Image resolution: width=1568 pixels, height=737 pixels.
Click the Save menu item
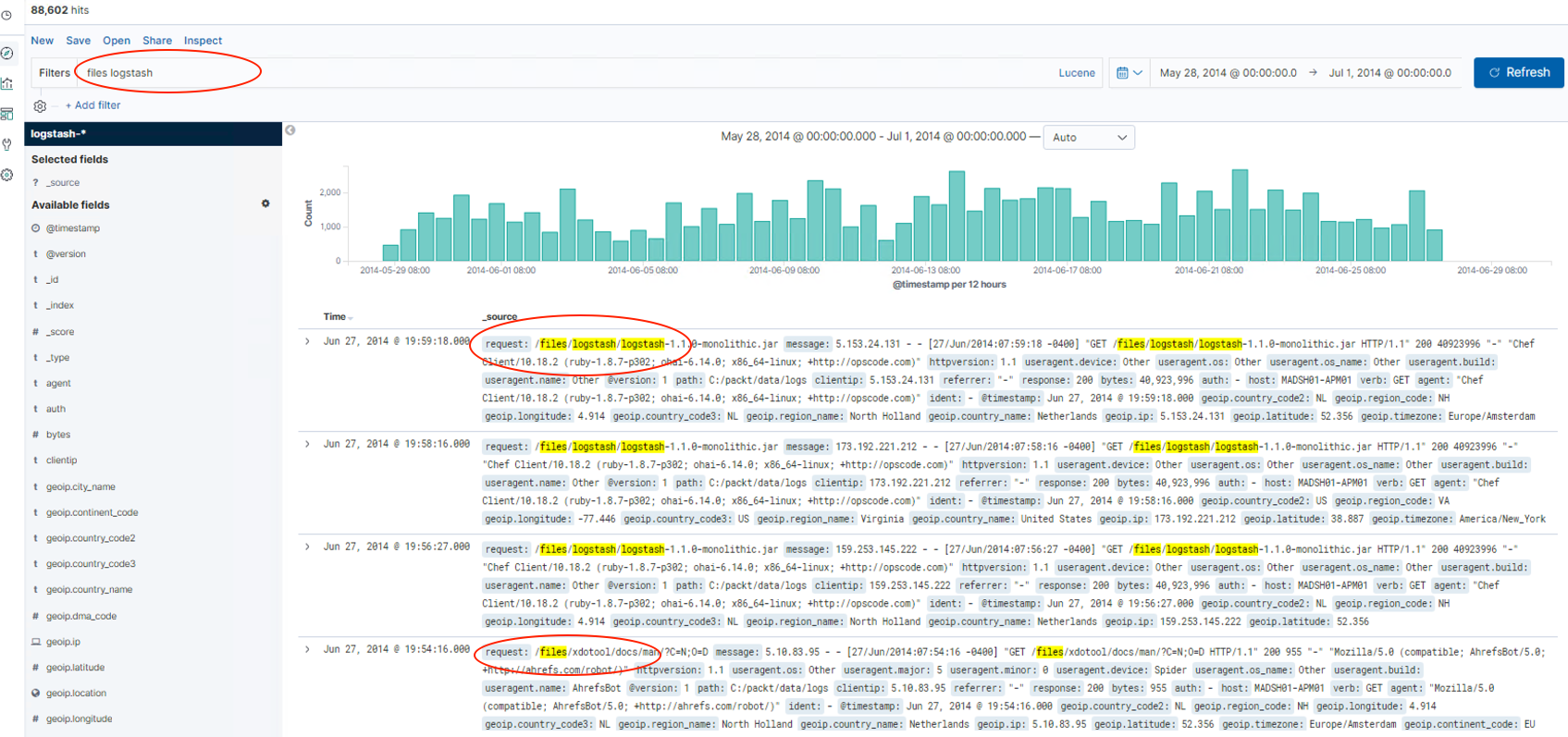(79, 41)
